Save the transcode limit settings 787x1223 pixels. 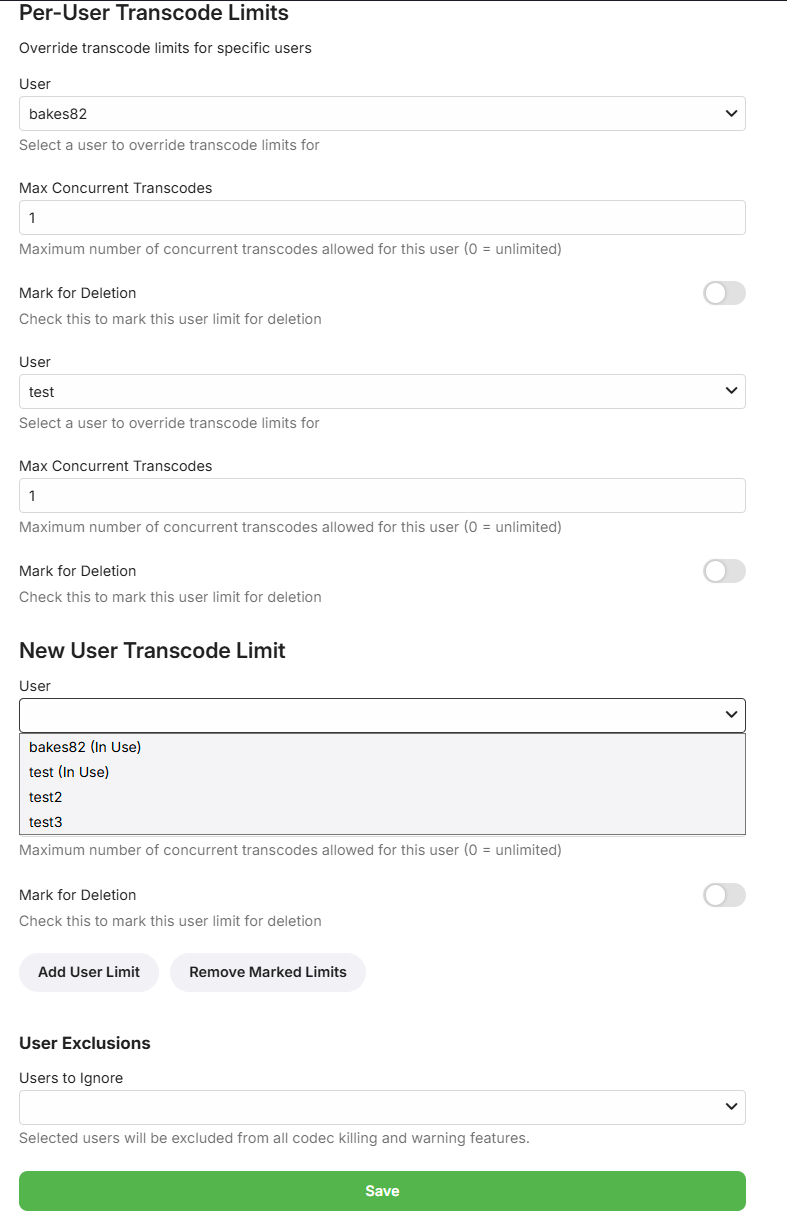pos(382,1191)
